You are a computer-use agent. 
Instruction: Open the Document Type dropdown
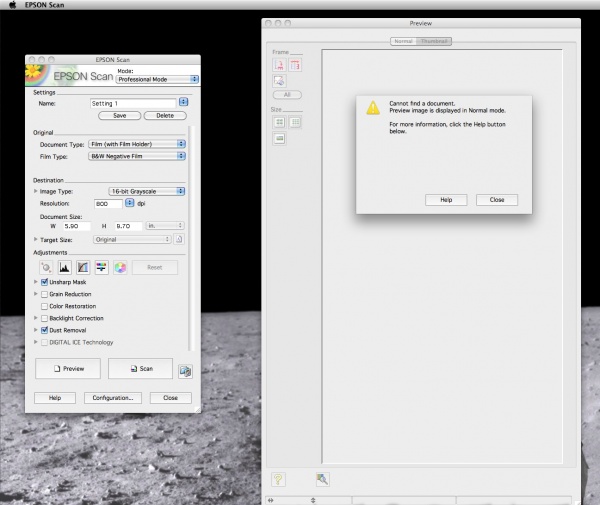pyautogui.click(x=137, y=144)
